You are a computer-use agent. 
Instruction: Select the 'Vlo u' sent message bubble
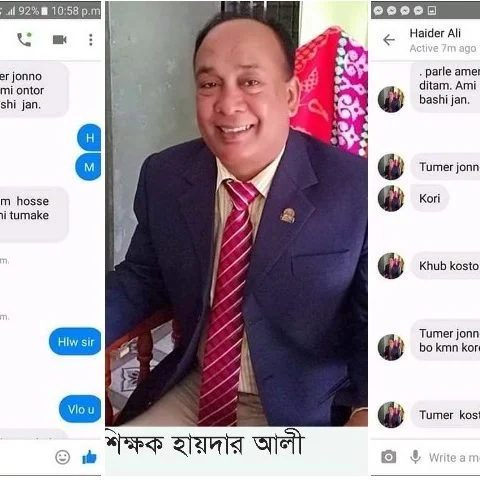point(80,409)
